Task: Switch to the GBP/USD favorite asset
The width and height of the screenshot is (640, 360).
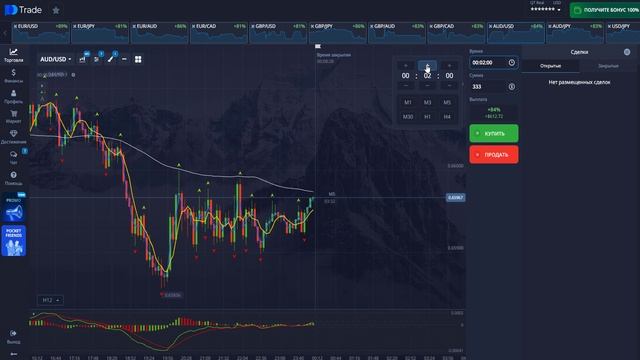Action: [x=278, y=33]
